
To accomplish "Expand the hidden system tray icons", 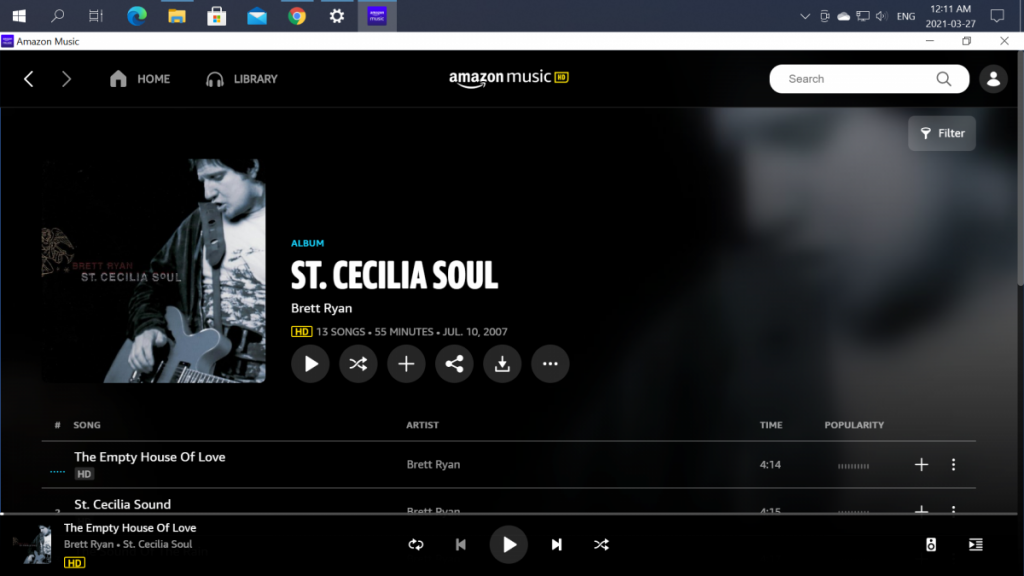I will 805,16.
